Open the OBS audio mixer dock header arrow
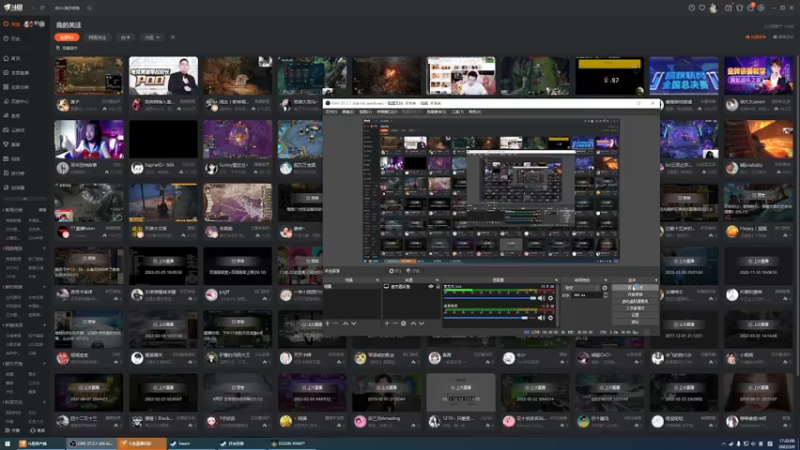The height and width of the screenshot is (450, 800). [x=556, y=280]
